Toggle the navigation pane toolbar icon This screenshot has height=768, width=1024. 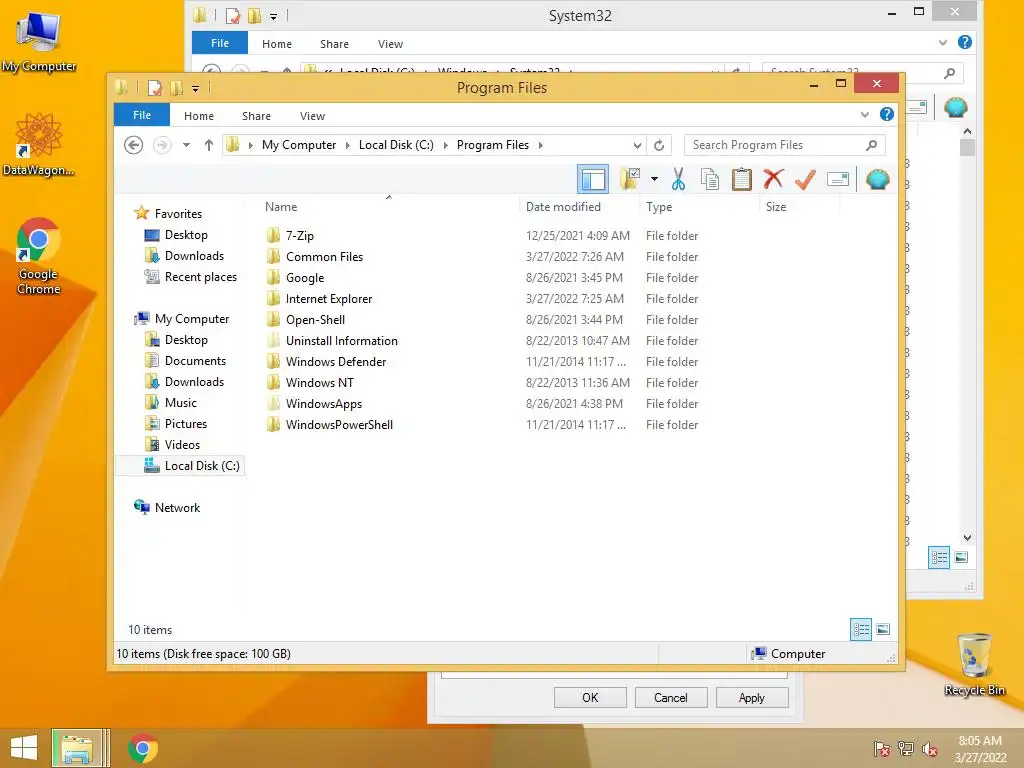593,179
